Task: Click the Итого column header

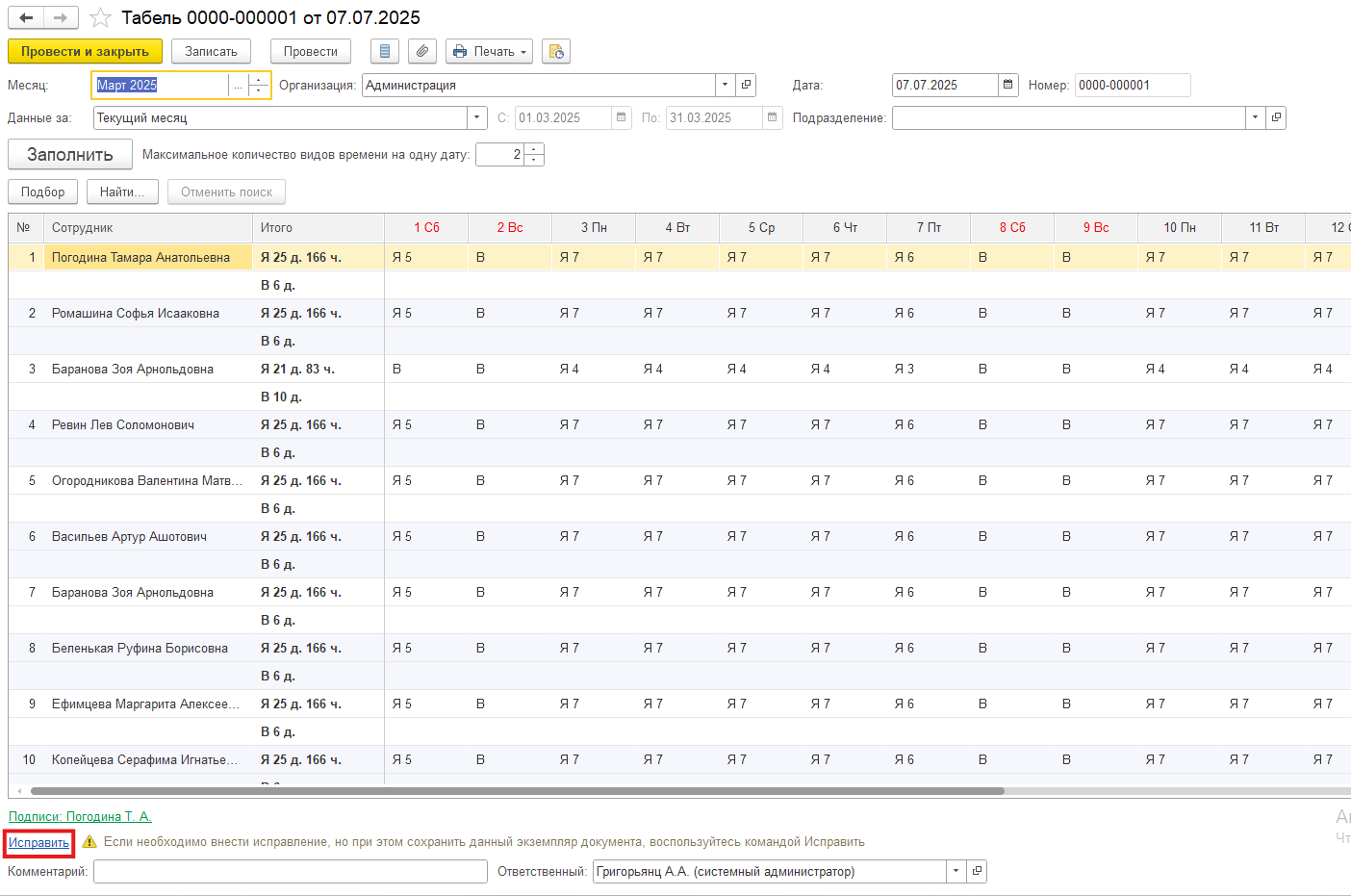Action: coord(318,228)
